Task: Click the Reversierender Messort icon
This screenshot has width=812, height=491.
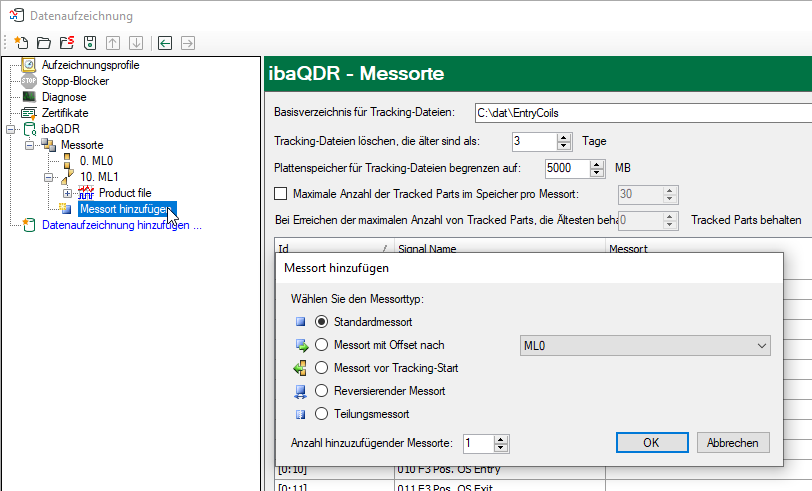Action: point(300,392)
